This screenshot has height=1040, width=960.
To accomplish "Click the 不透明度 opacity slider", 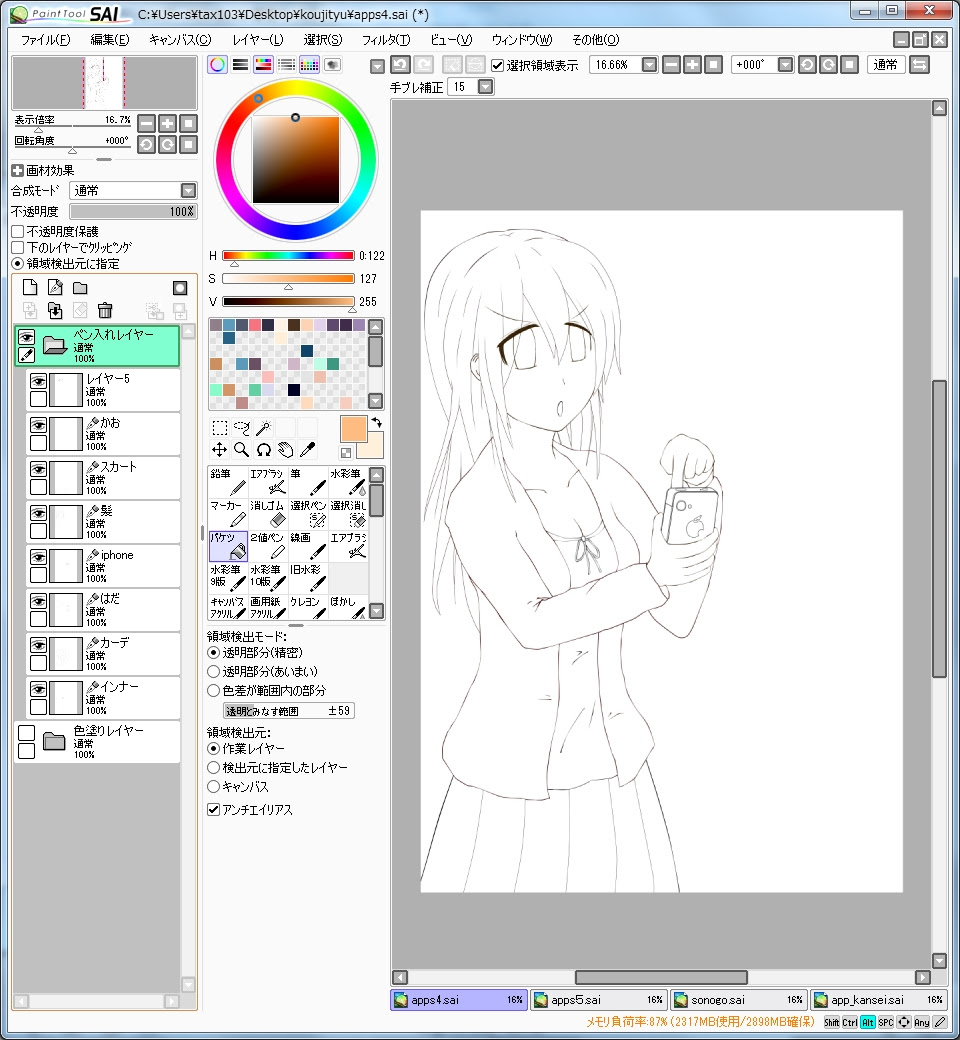I will [x=133, y=212].
